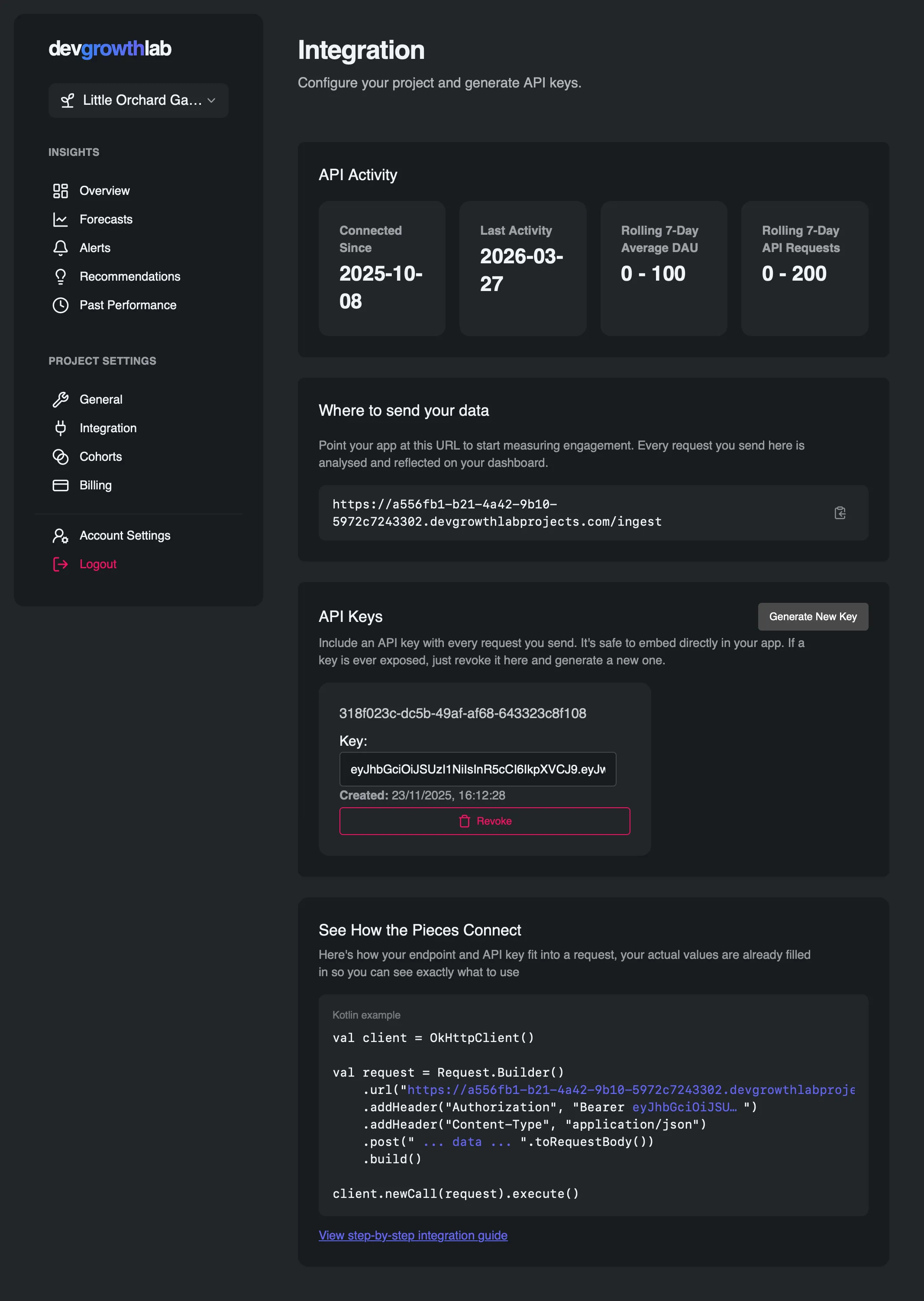The width and height of the screenshot is (924, 1301).
Task: Click the Forecasts chart icon
Action: (x=61, y=220)
